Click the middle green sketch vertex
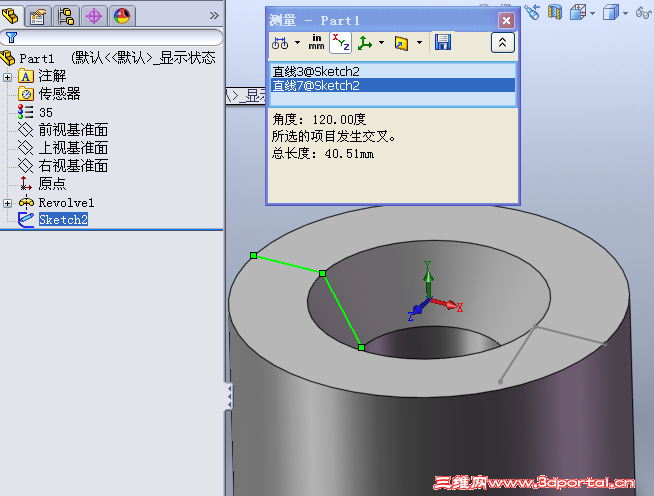 pos(322,273)
